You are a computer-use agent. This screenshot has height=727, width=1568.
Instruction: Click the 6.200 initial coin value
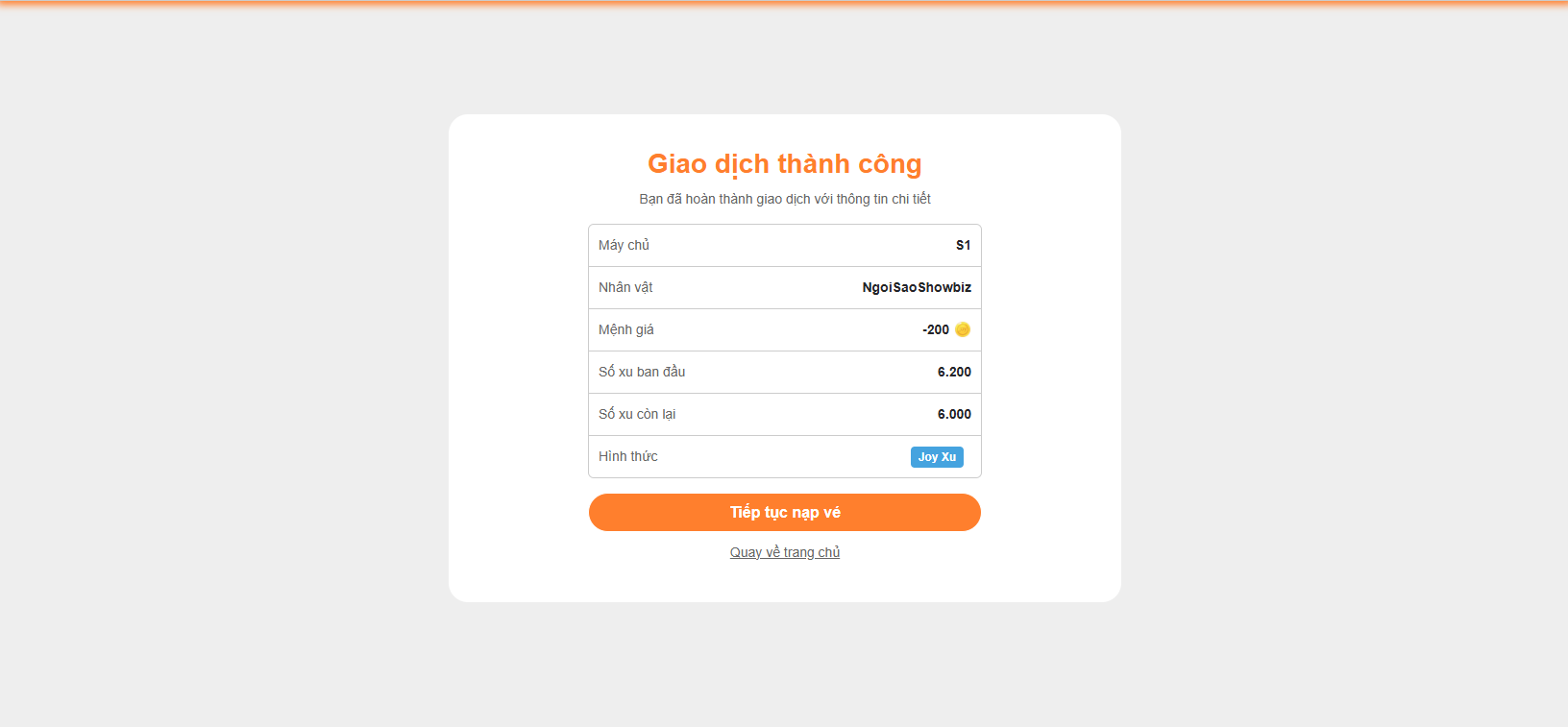tap(954, 372)
